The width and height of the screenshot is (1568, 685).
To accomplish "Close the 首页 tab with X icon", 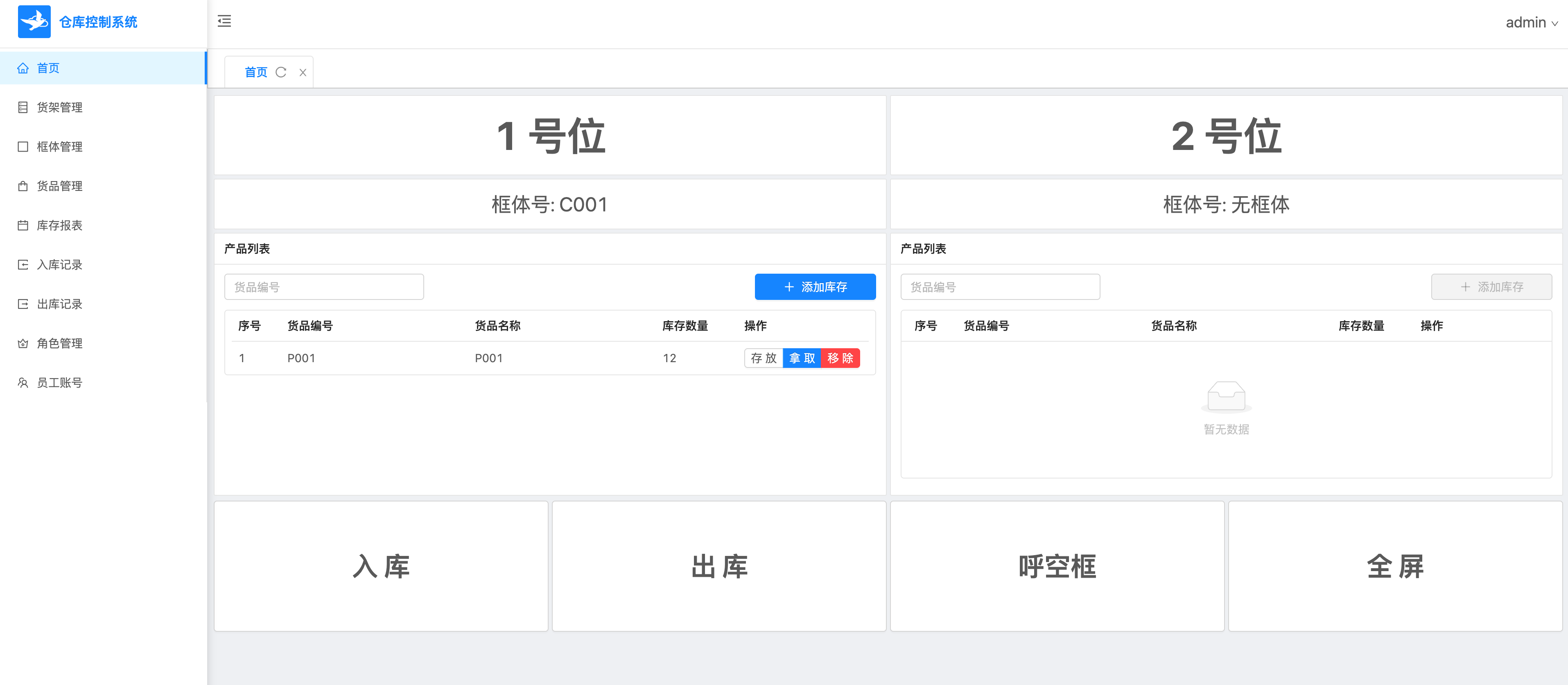I will pyautogui.click(x=303, y=73).
